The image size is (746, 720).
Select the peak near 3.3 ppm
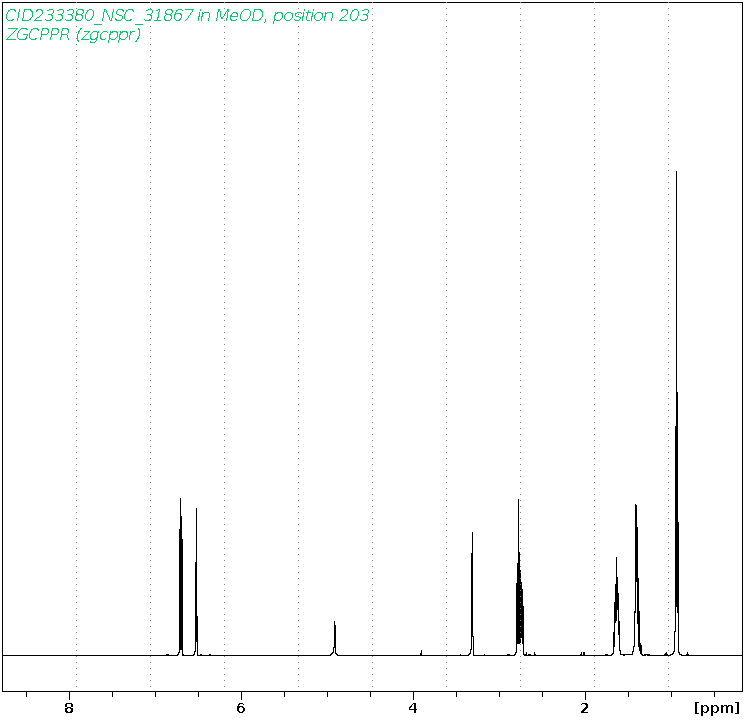tap(472, 593)
